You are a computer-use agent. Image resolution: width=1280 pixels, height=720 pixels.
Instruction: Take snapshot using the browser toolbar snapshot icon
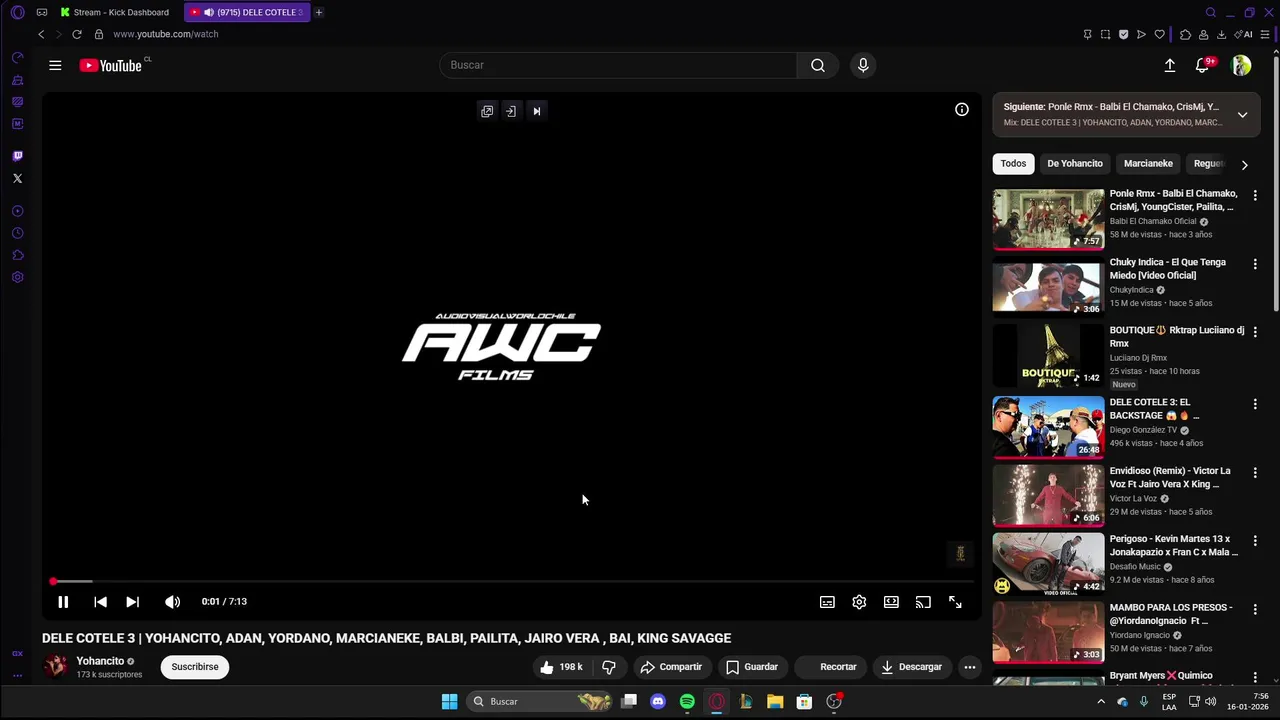(x=1105, y=34)
